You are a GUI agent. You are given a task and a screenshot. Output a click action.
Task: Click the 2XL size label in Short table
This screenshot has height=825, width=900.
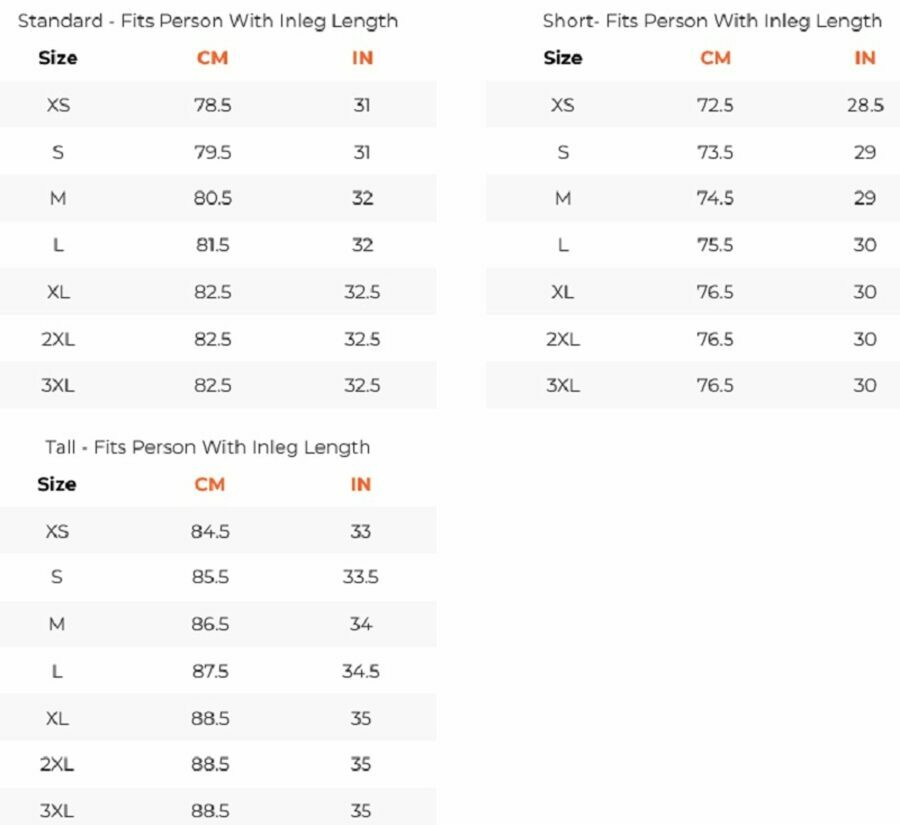coord(562,339)
